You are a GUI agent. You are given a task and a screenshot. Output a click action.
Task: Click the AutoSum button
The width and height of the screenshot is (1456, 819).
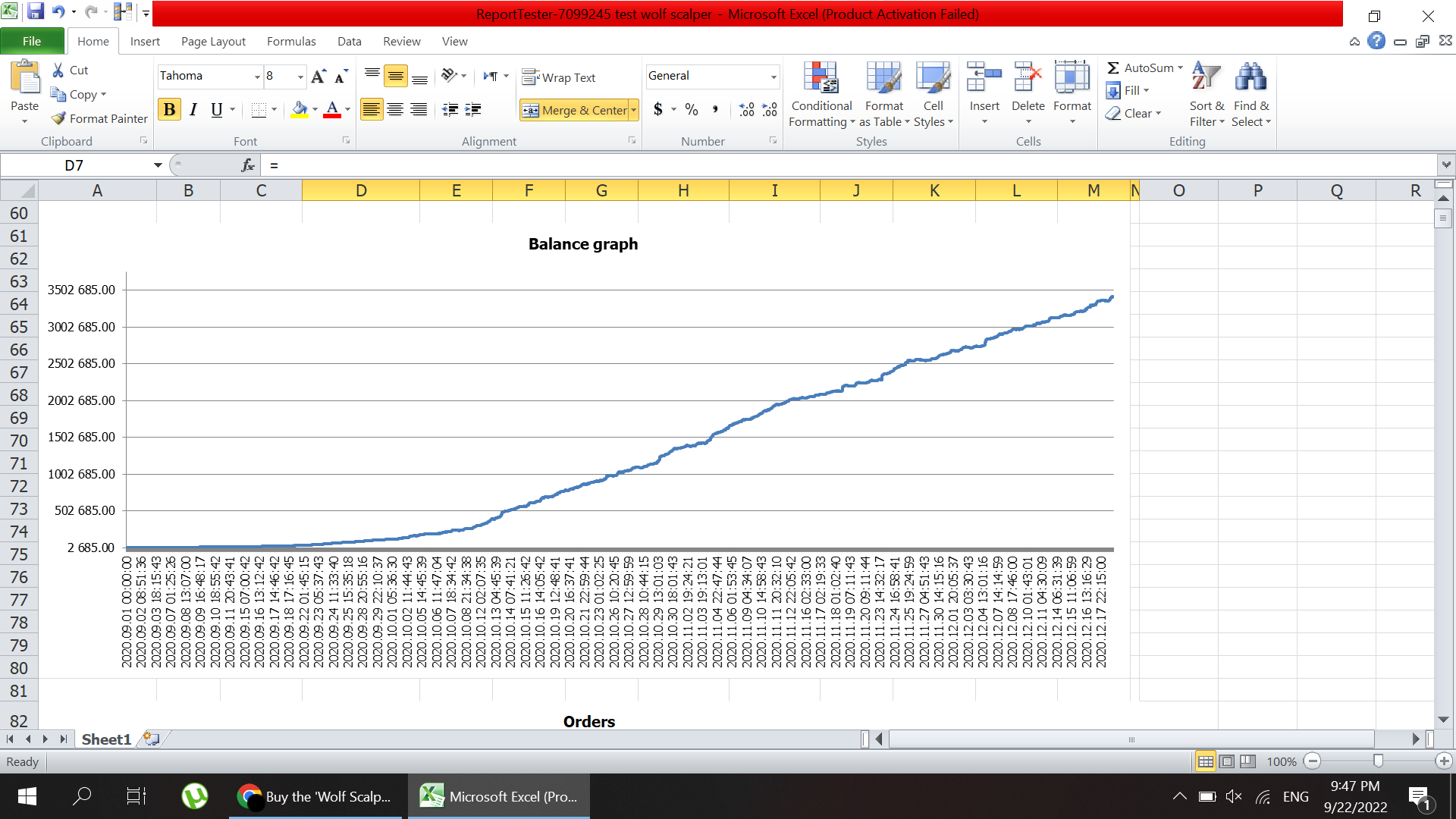pos(1143,68)
